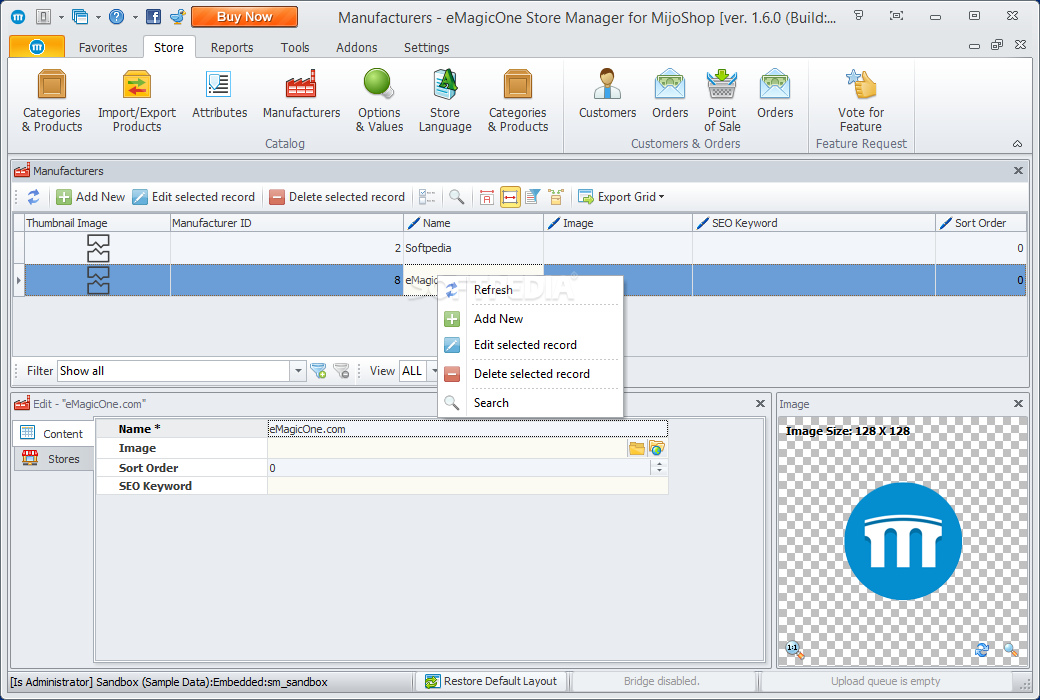The height and width of the screenshot is (700, 1040).
Task: Click Edit selected record in the toolbar
Action: click(194, 197)
